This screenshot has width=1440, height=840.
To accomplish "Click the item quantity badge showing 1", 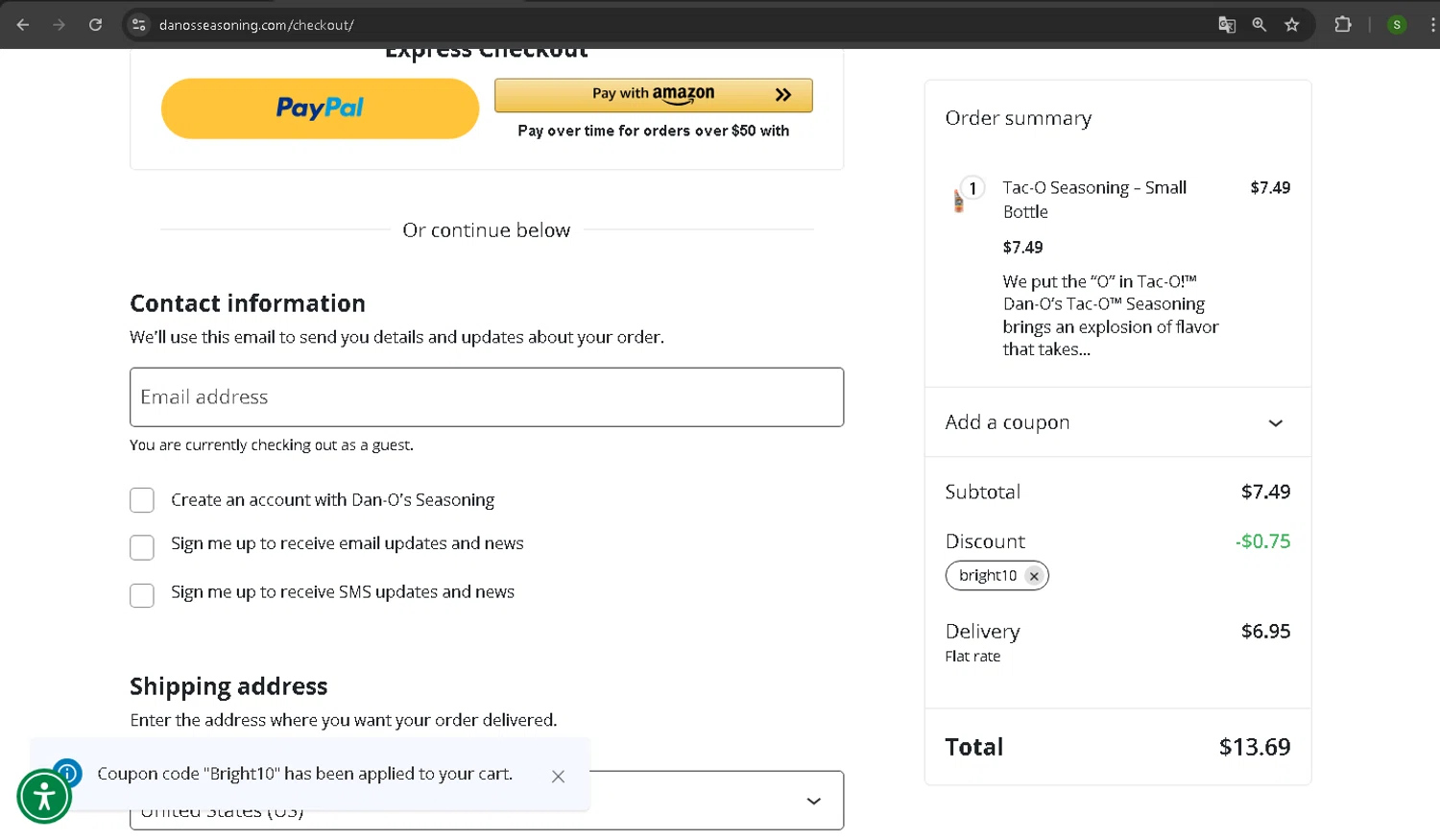I will (972, 188).
